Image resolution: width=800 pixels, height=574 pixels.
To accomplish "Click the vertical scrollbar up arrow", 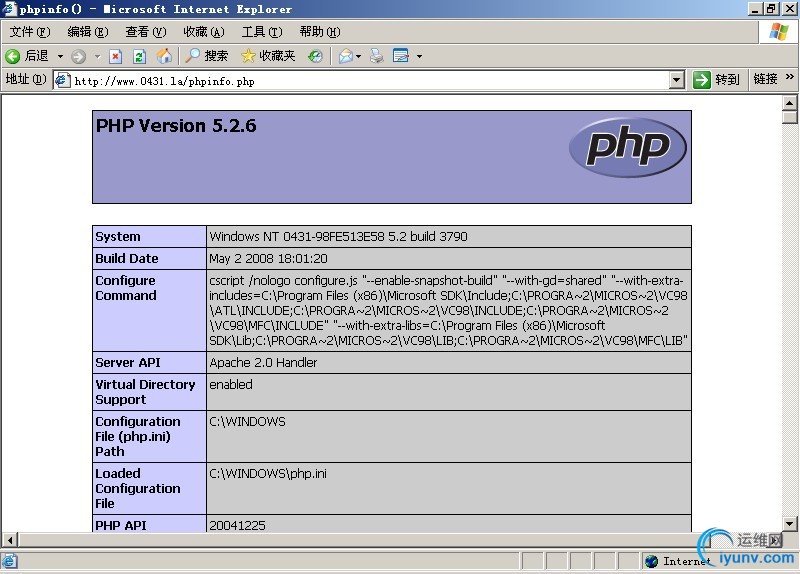I will 790,103.
